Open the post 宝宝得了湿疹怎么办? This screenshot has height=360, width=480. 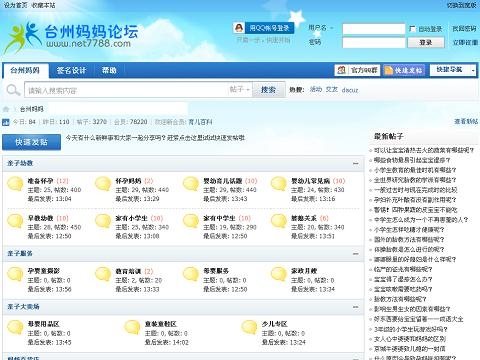tap(403, 279)
